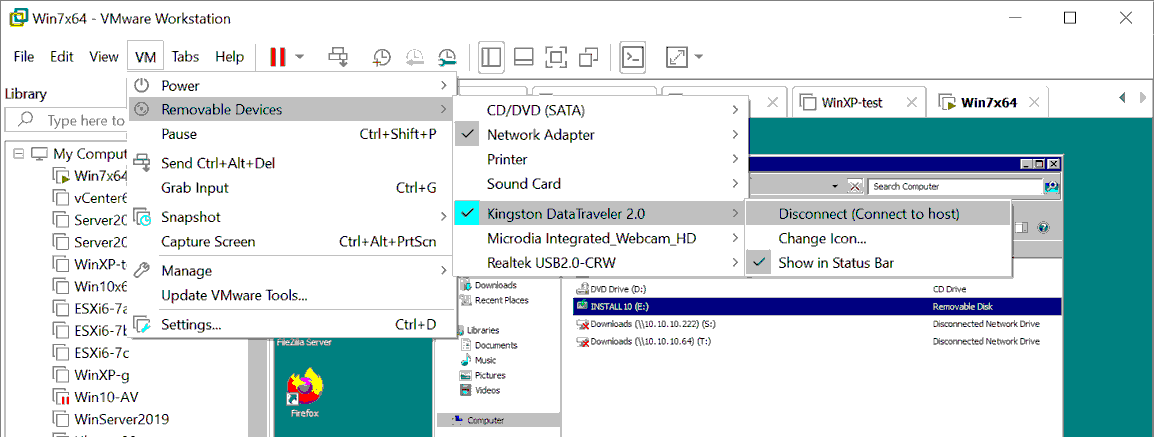Switch to the Win7x64 tab
1154x437 pixels.
(x=989, y=102)
